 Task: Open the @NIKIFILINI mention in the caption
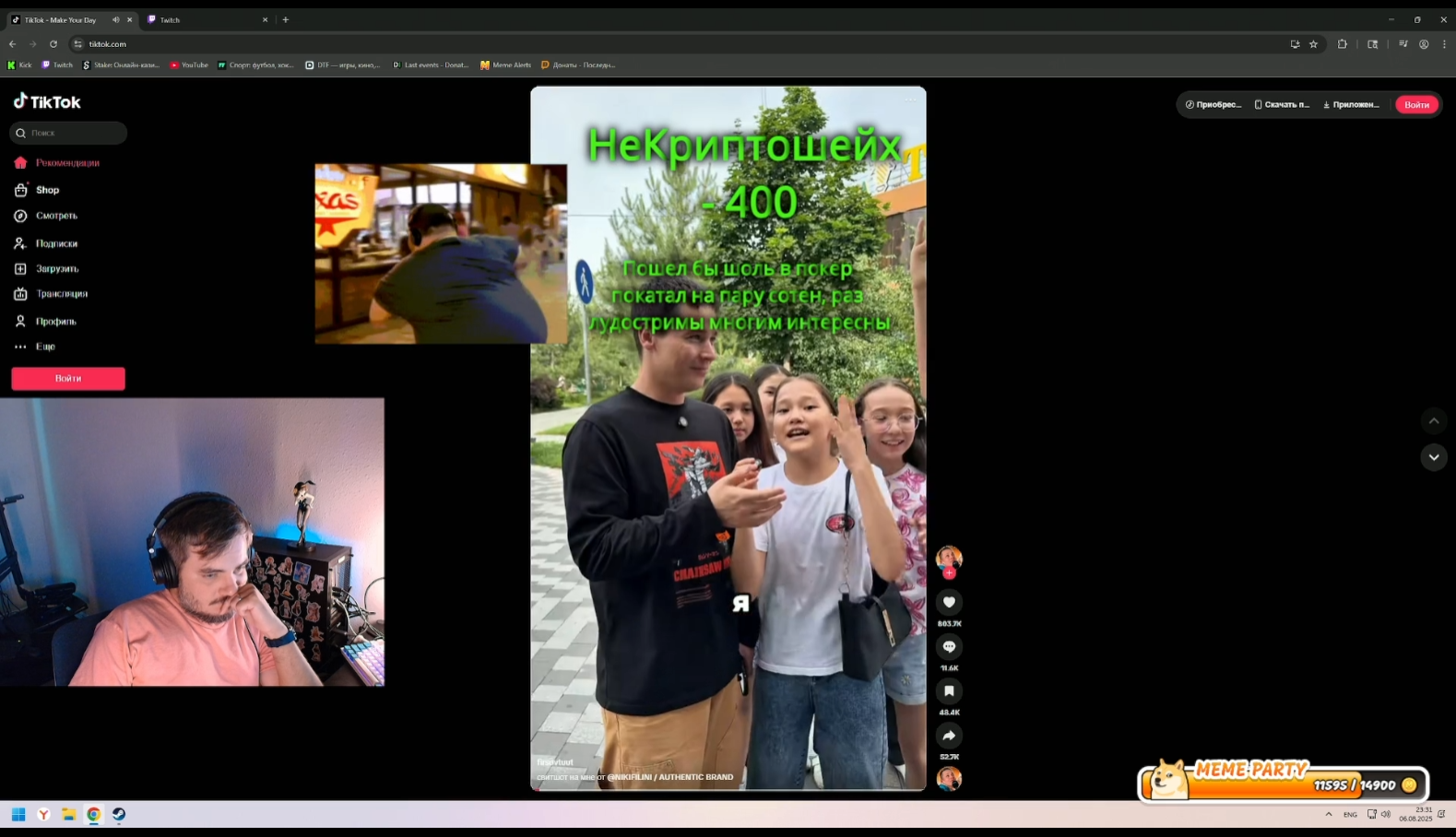[629, 777]
